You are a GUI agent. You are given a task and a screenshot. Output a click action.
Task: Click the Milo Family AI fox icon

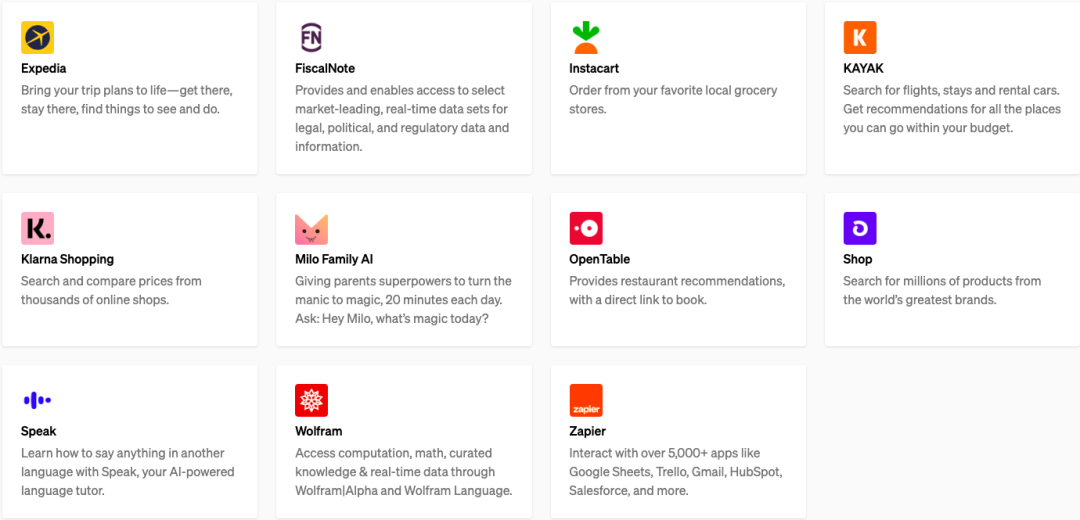311,228
